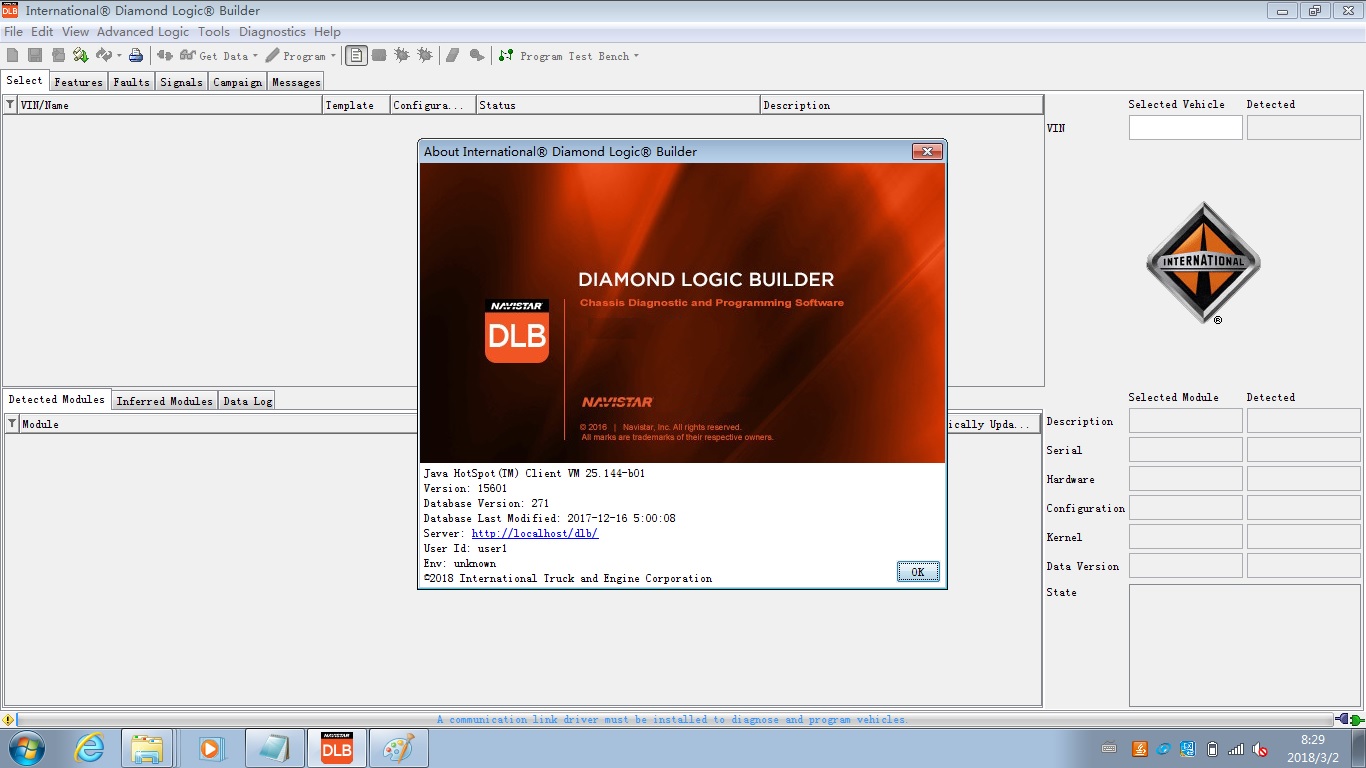The height and width of the screenshot is (768, 1366).
Task: Expand the Program Test Bench dropdown arrow
Action: [636, 56]
